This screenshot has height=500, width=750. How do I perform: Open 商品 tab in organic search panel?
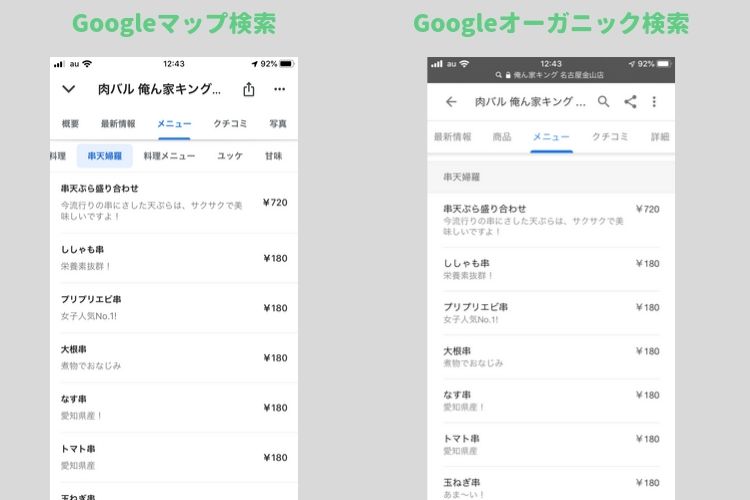click(502, 137)
